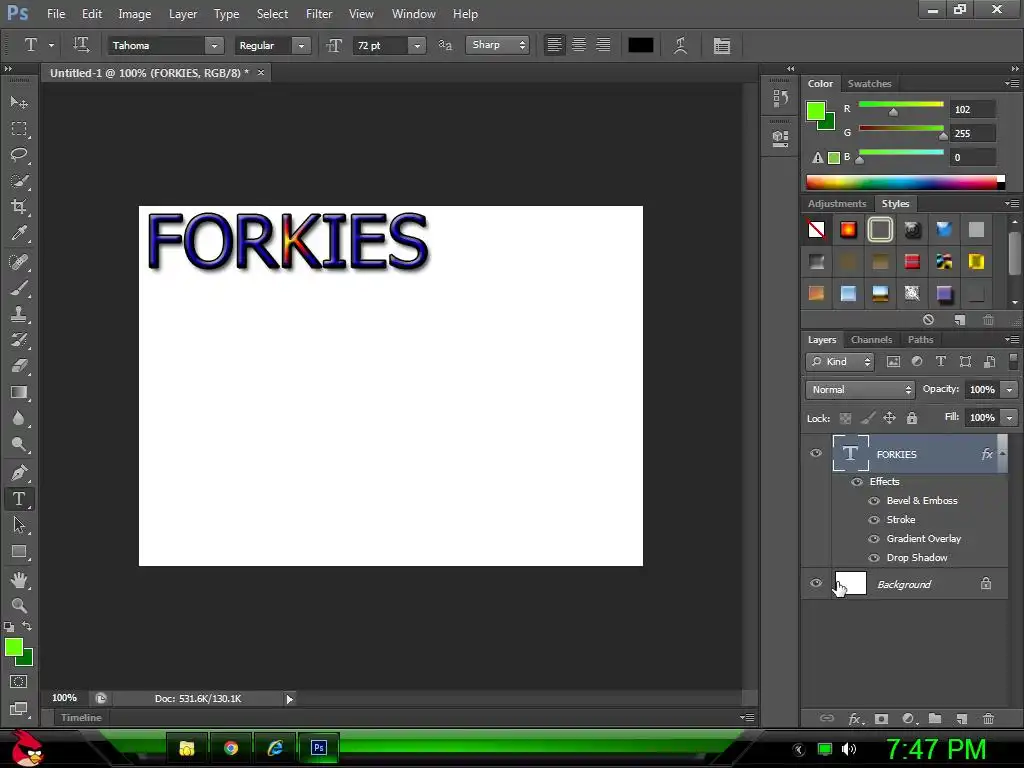Viewport: 1024px width, 768px height.
Task: Select the Rectangular Marquee tool
Action: click(x=19, y=129)
